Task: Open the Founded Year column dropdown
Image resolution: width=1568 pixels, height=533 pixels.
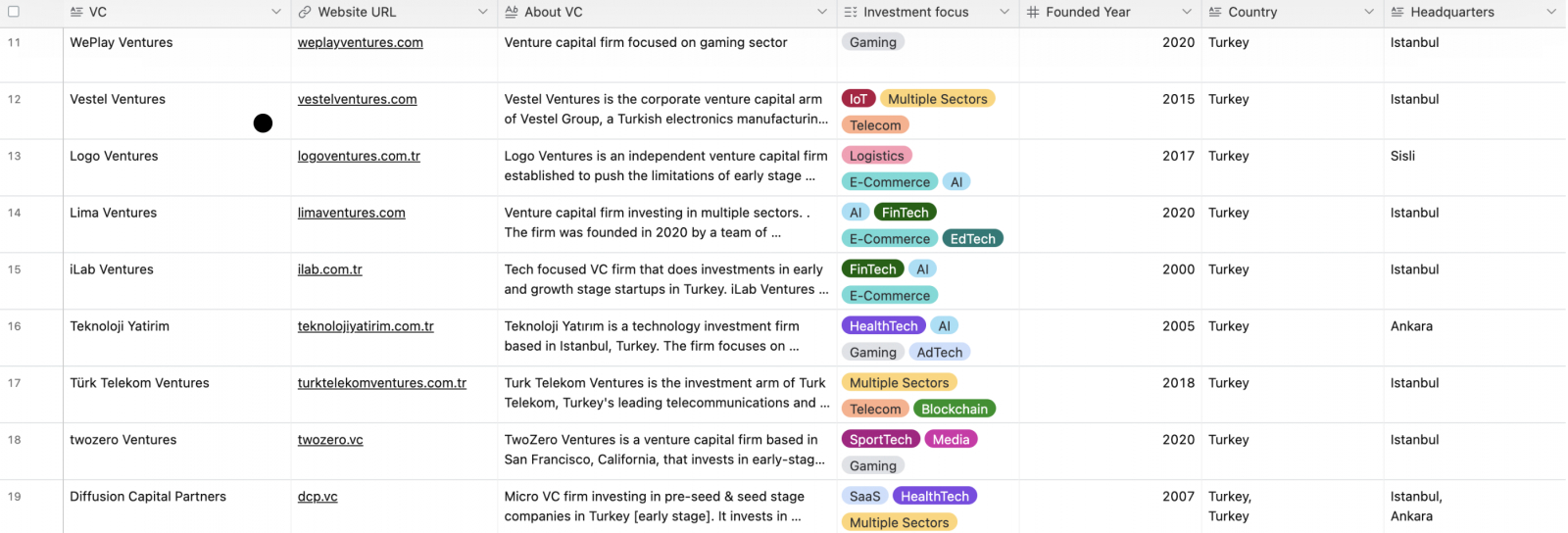Action: click(1187, 12)
